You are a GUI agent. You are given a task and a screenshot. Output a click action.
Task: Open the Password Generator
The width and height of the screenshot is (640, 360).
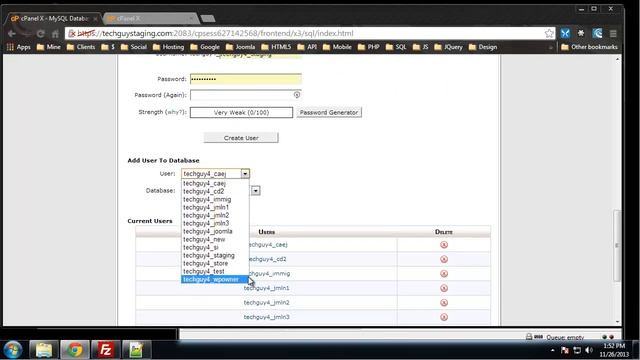click(x=329, y=112)
